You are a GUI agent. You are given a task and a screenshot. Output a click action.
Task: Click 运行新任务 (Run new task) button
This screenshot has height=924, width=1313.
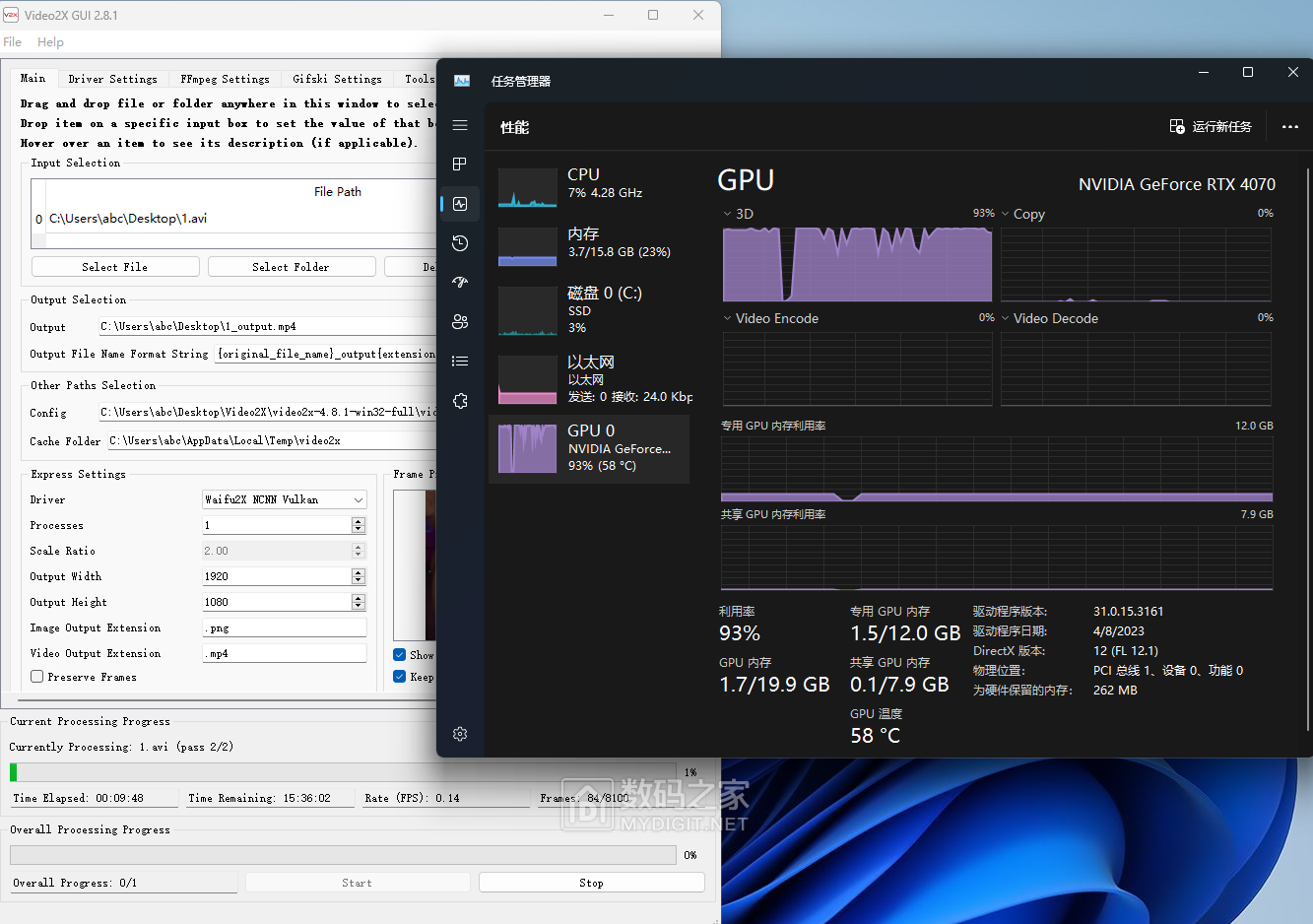pyautogui.click(x=1211, y=127)
